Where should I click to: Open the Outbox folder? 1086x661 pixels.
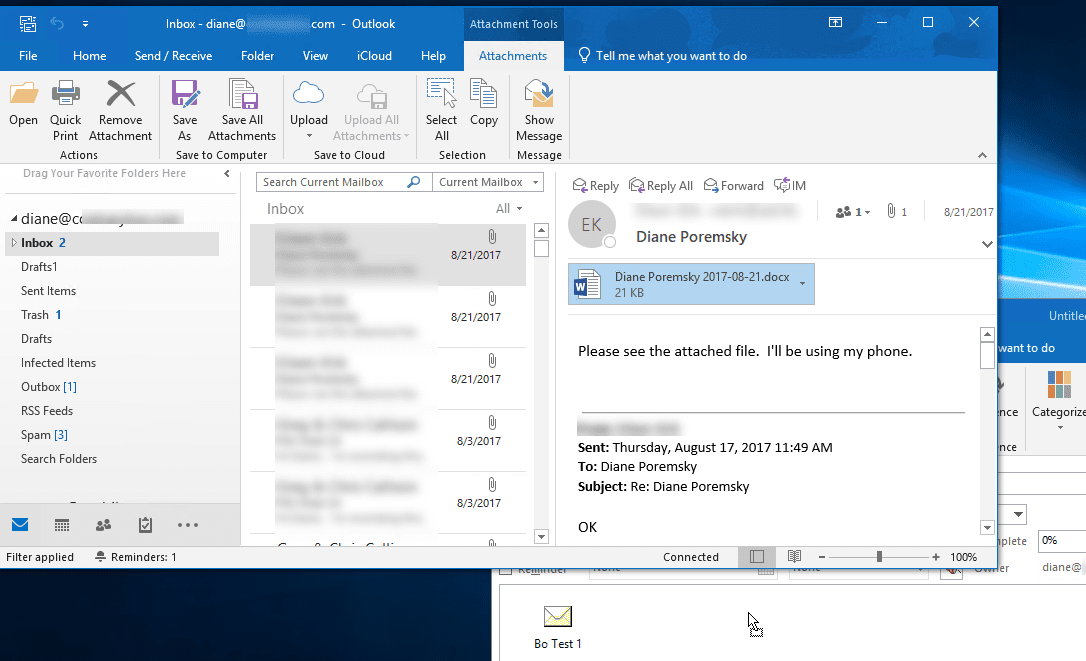pos(48,387)
